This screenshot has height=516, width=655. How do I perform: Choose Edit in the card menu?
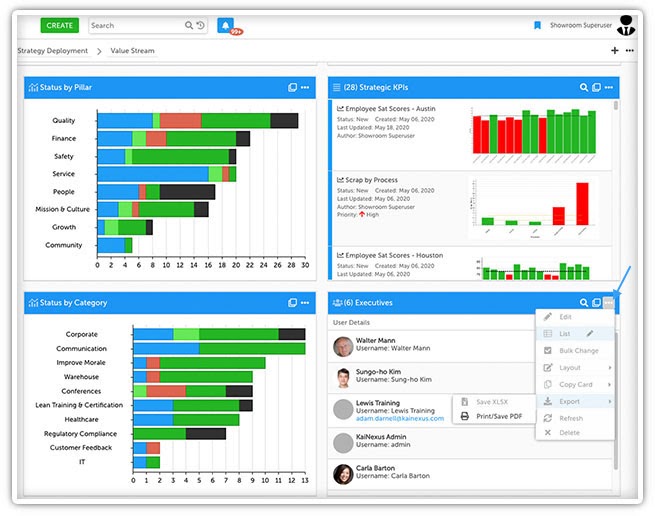click(575, 317)
